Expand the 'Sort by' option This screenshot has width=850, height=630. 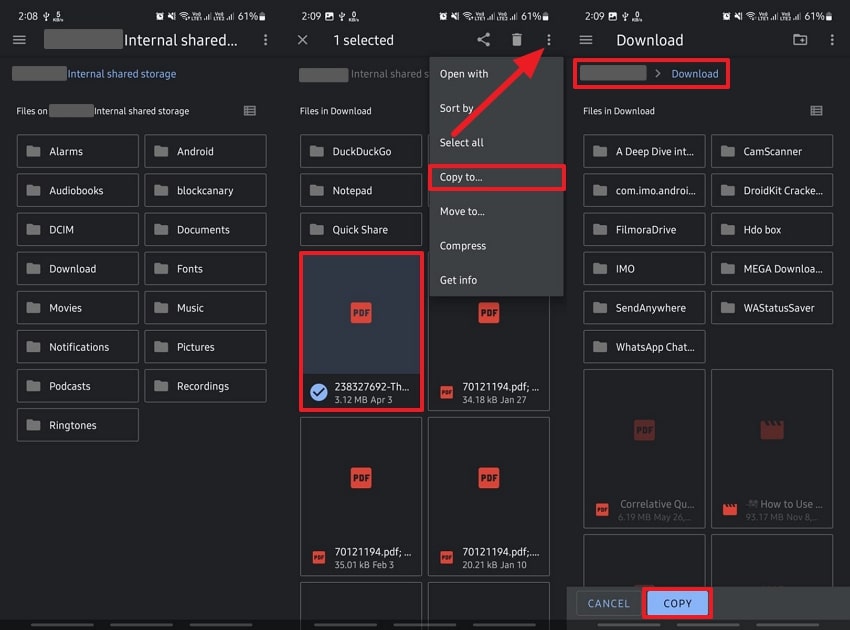(x=457, y=108)
